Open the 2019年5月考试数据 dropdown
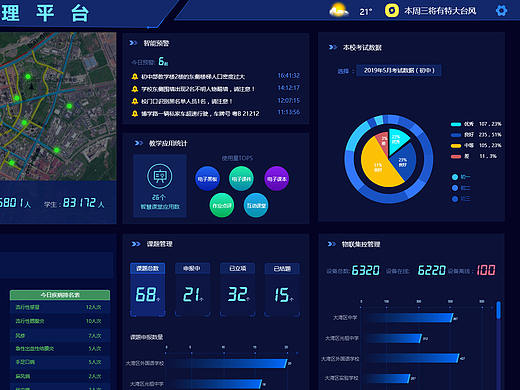Screen dimensions: 520x390 [399, 71]
